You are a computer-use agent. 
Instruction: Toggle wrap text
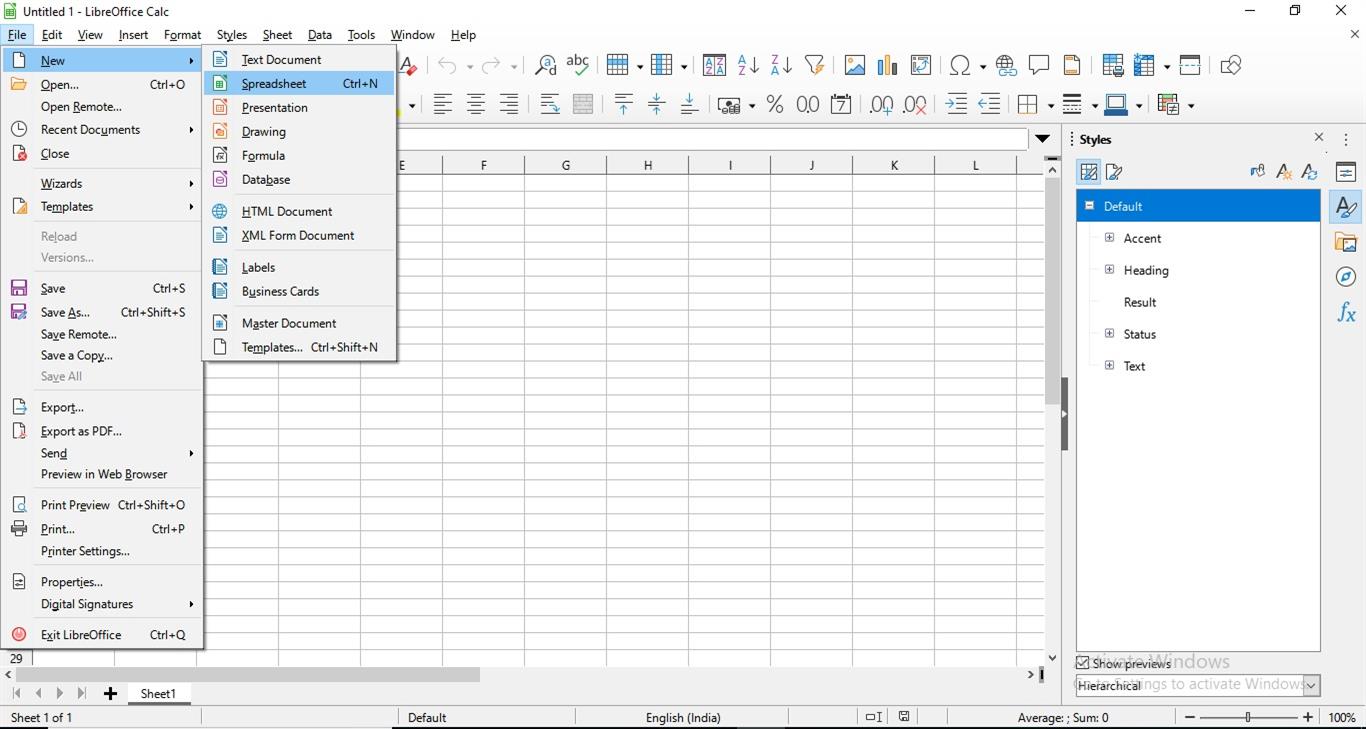(x=549, y=104)
